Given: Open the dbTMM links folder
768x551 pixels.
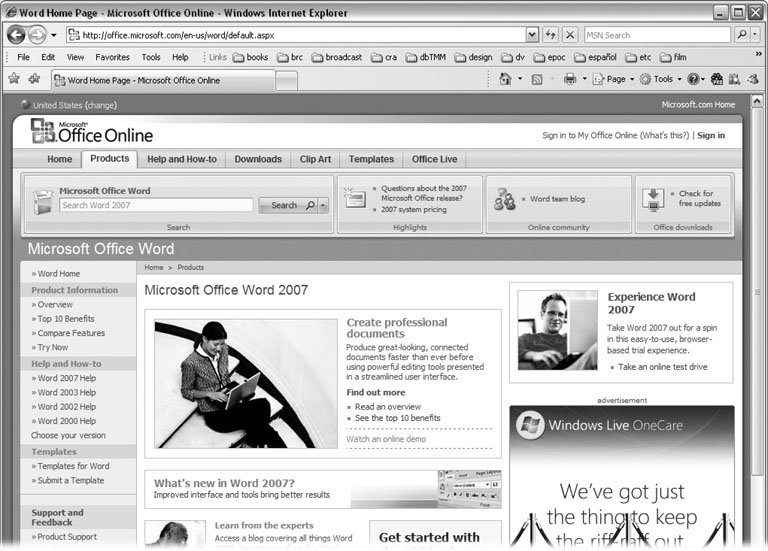Looking at the screenshot, I should pos(426,57).
